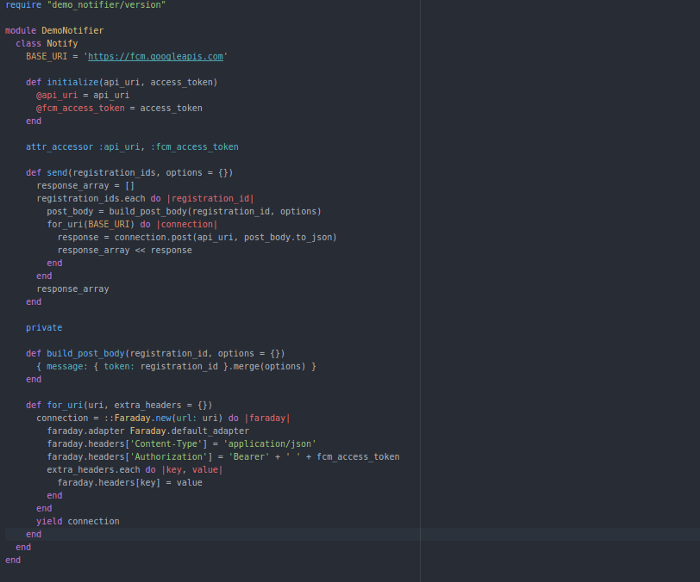This screenshot has width=700, height=582.
Task: Click 'def send(registration_ids, options = {})'
Action: 129,173
